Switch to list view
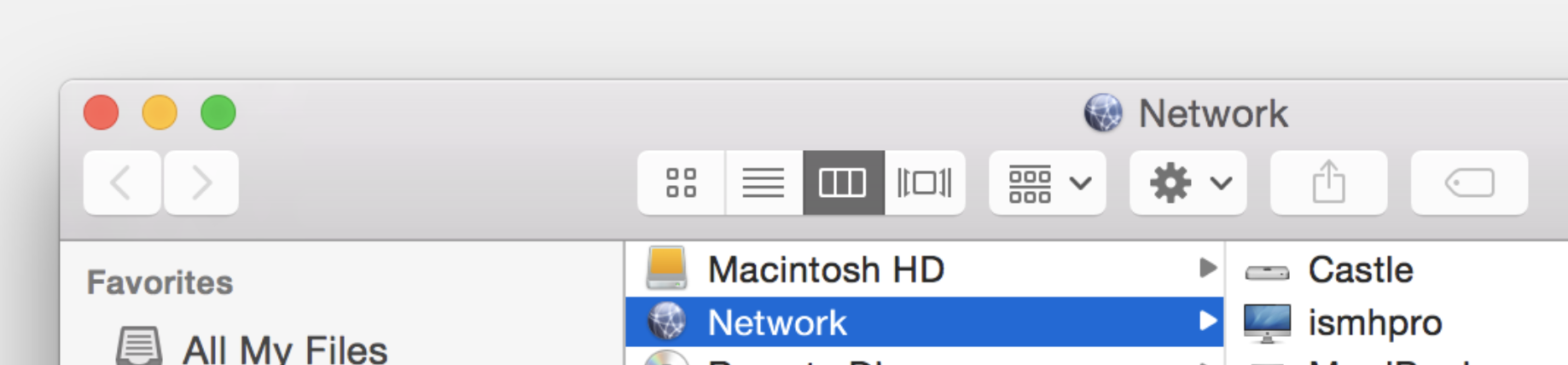The width and height of the screenshot is (1568, 365). pyautogui.click(x=764, y=182)
